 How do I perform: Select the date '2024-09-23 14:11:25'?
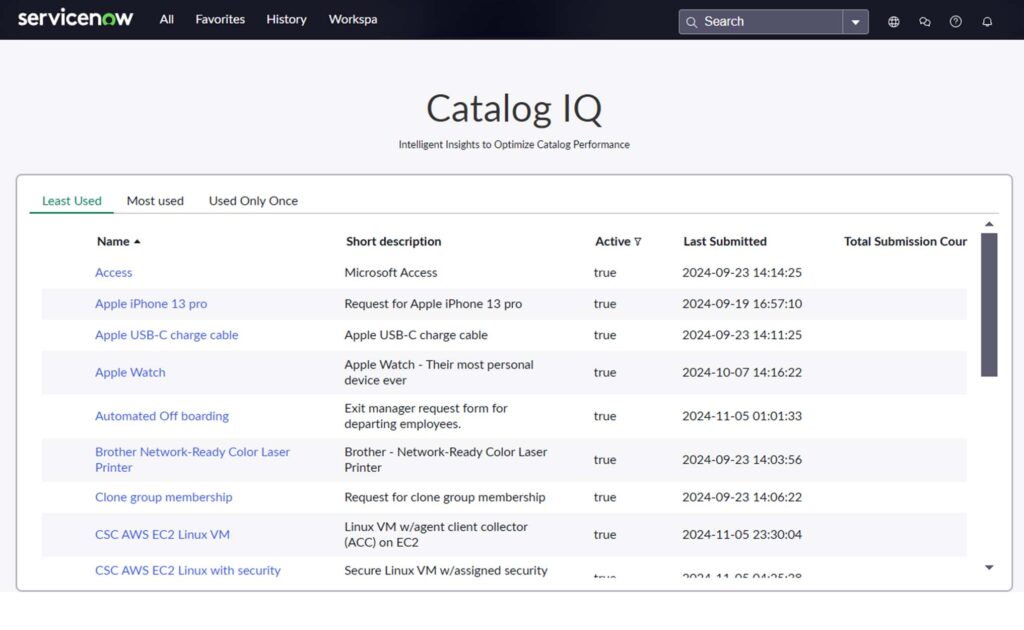click(742, 335)
